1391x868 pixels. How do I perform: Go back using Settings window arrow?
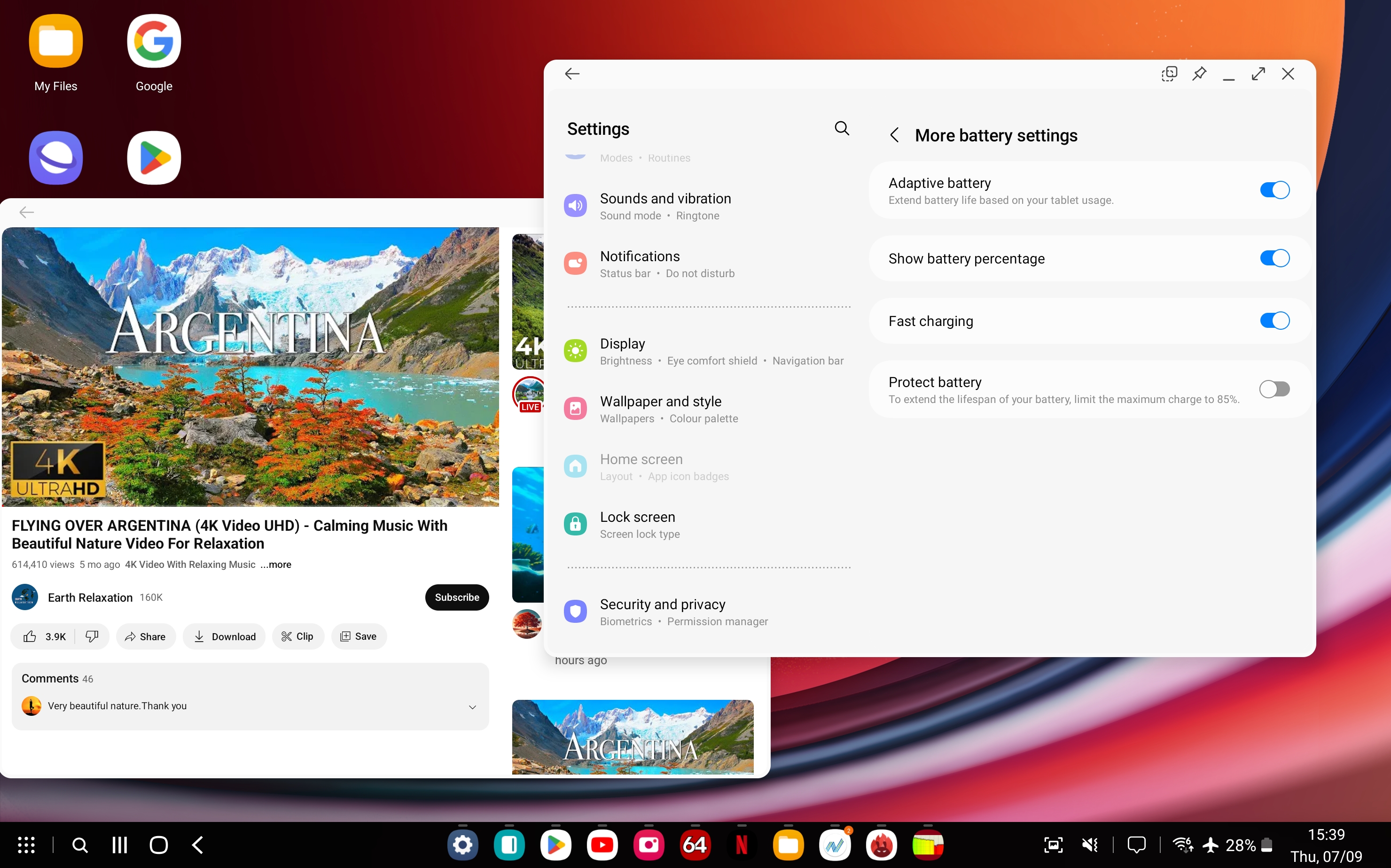point(572,73)
